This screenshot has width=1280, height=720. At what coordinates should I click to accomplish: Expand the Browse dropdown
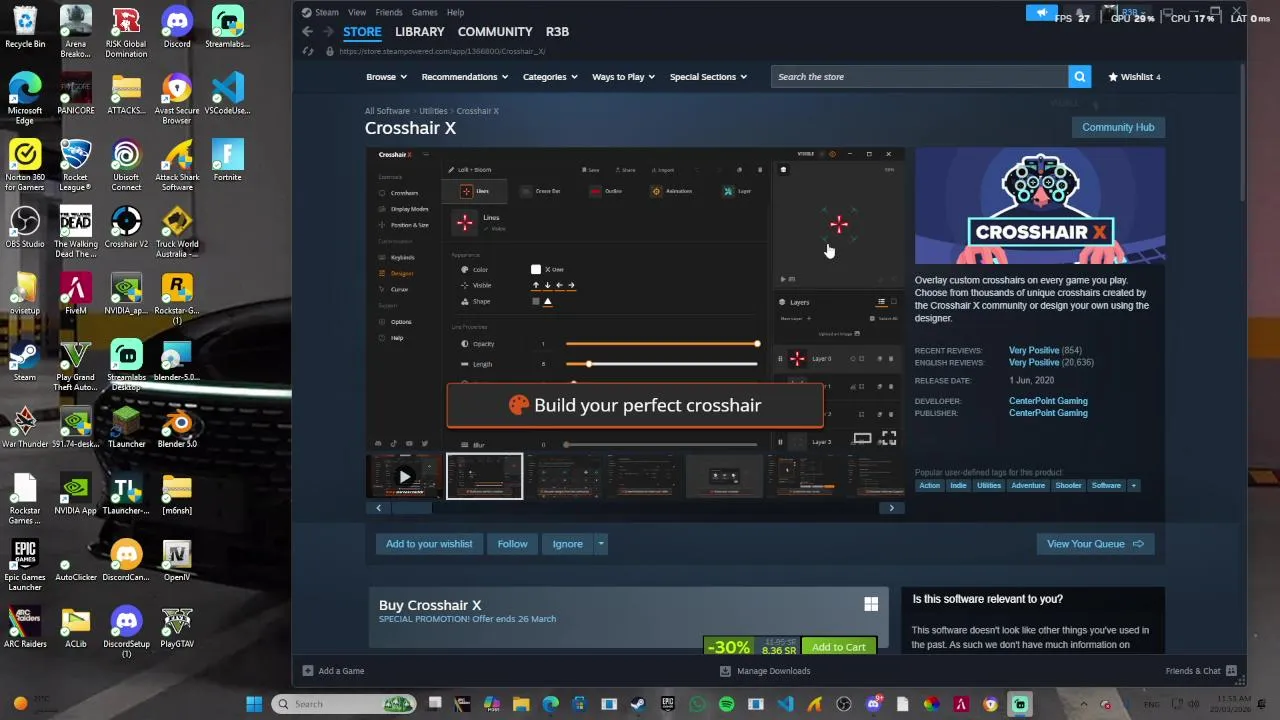click(x=386, y=77)
